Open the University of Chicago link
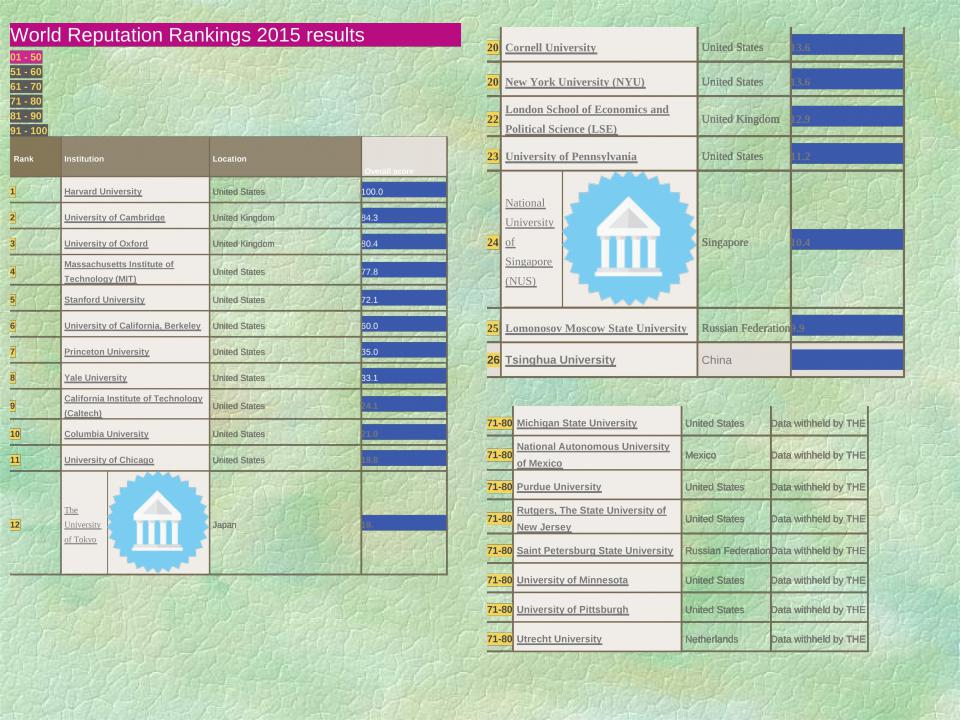960x720 pixels. point(109,460)
